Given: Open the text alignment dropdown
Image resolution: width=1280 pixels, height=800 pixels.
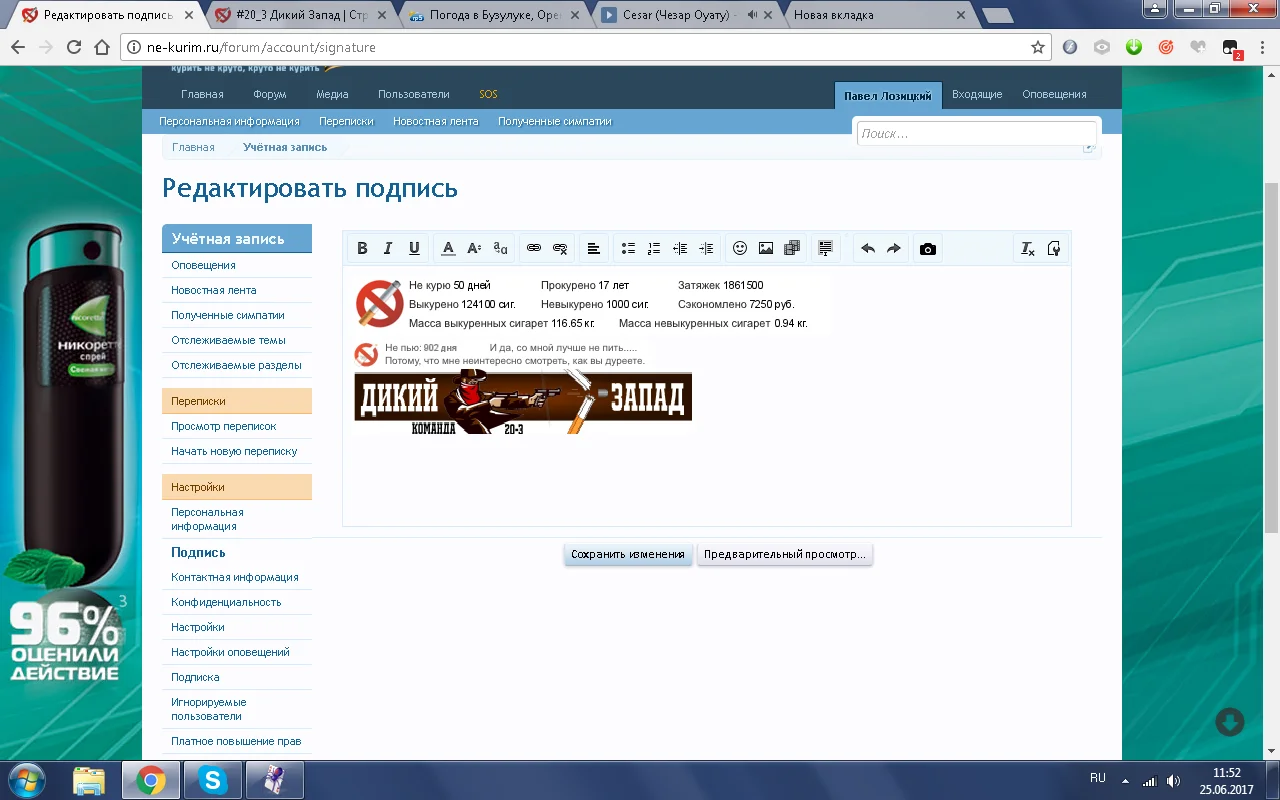Looking at the screenshot, I should tap(593, 249).
